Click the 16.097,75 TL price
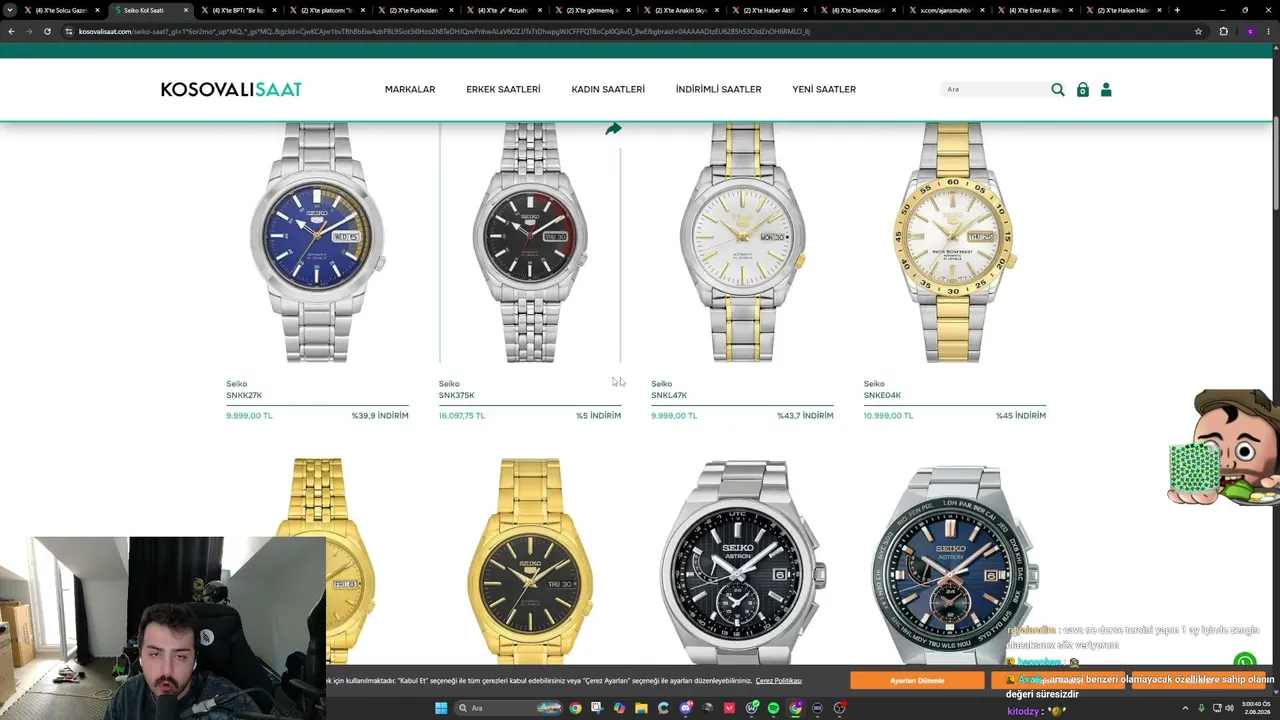1280x720 pixels. tap(461, 416)
